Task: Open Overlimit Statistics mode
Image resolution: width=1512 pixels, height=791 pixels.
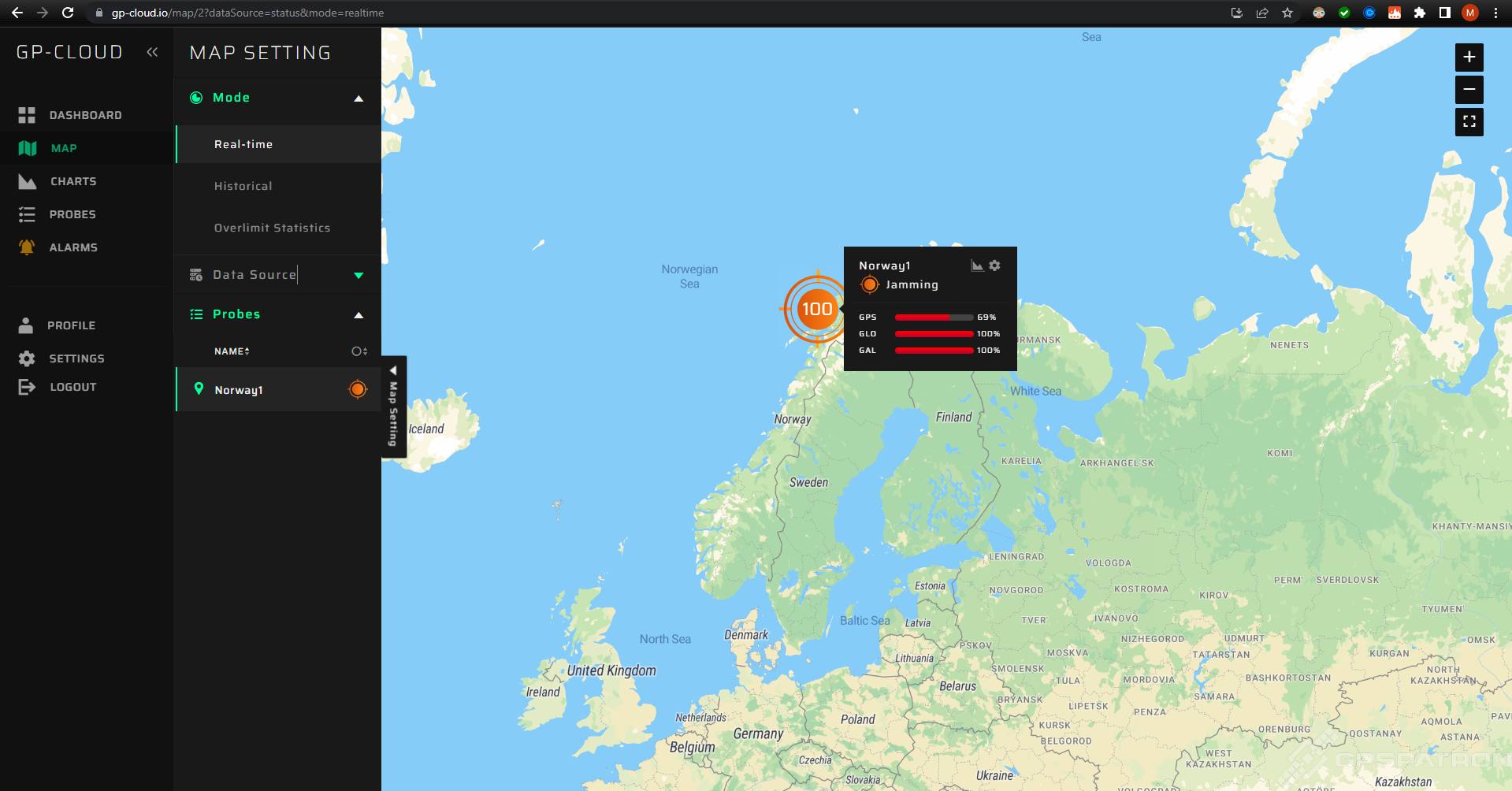Action: pyautogui.click(x=272, y=228)
